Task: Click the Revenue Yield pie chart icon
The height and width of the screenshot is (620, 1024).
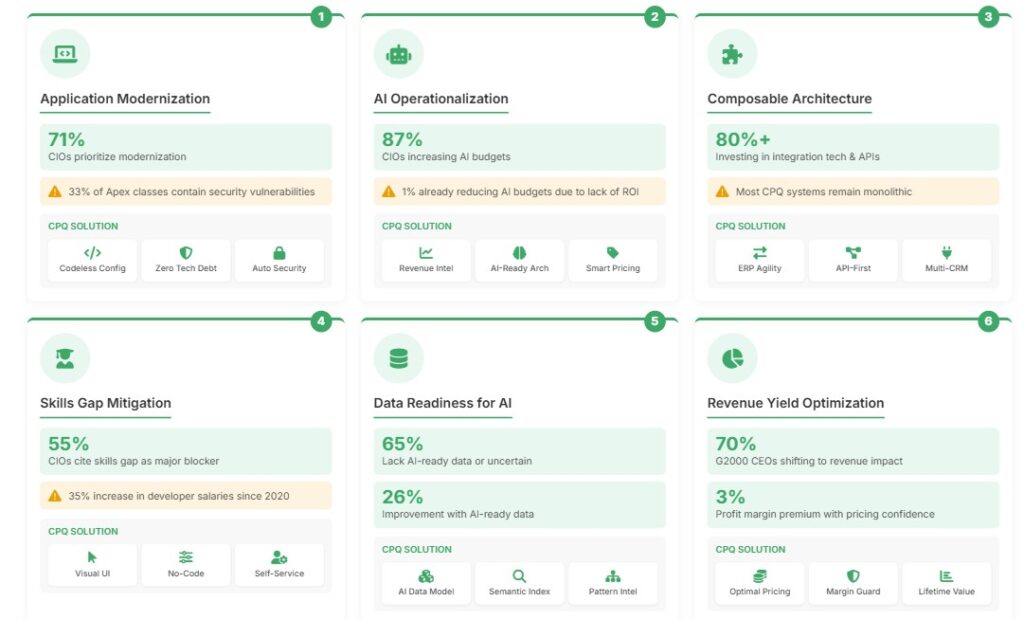Action: tap(732, 358)
